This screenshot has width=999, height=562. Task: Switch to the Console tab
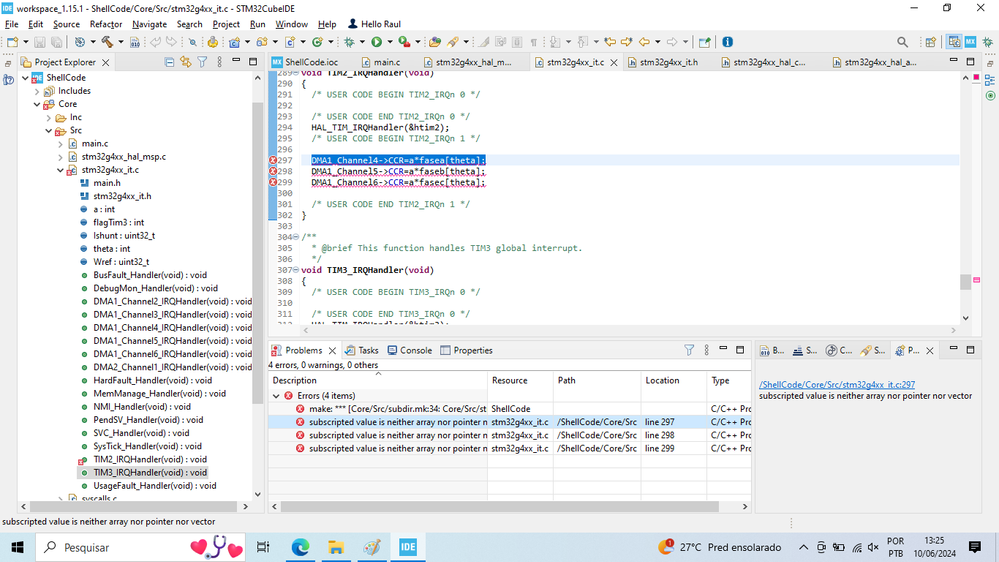[415, 350]
